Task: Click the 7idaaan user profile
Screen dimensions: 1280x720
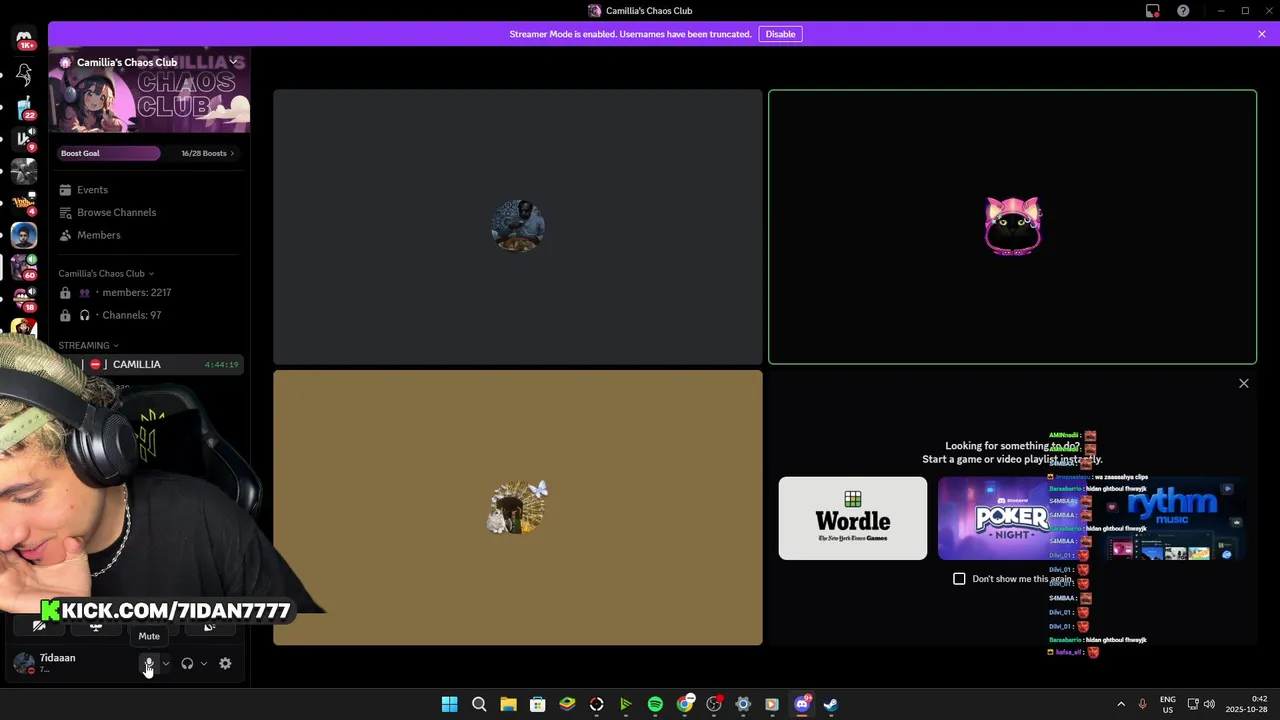Action: point(70,663)
